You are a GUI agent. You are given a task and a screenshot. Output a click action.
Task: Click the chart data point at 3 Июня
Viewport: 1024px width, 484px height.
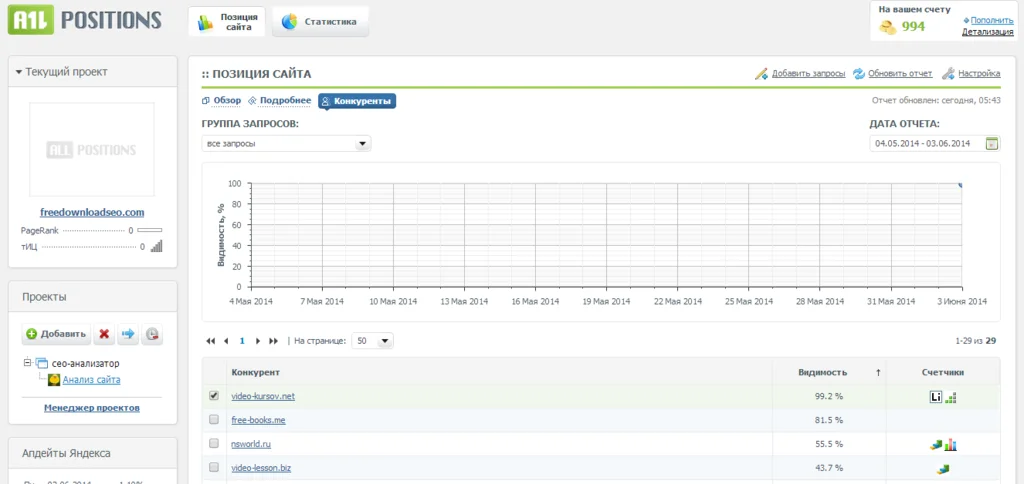click(961, 186)
